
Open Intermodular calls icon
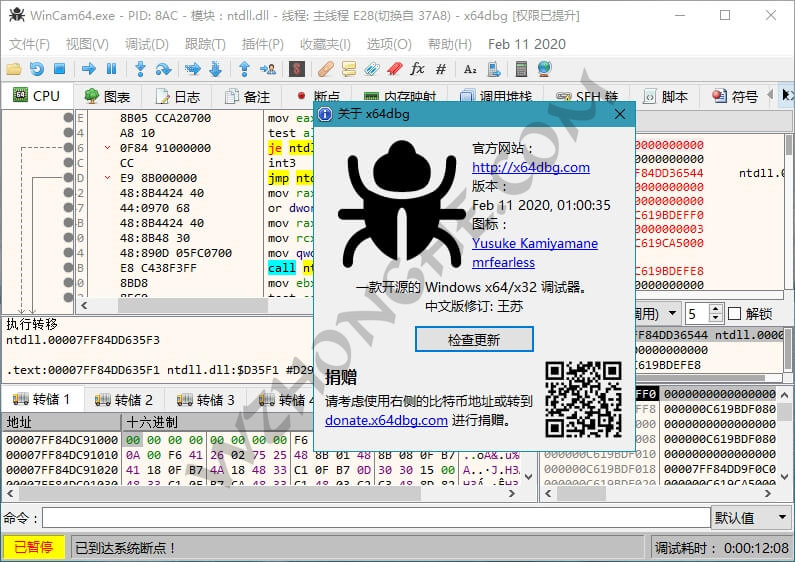(x=493, y=68)
